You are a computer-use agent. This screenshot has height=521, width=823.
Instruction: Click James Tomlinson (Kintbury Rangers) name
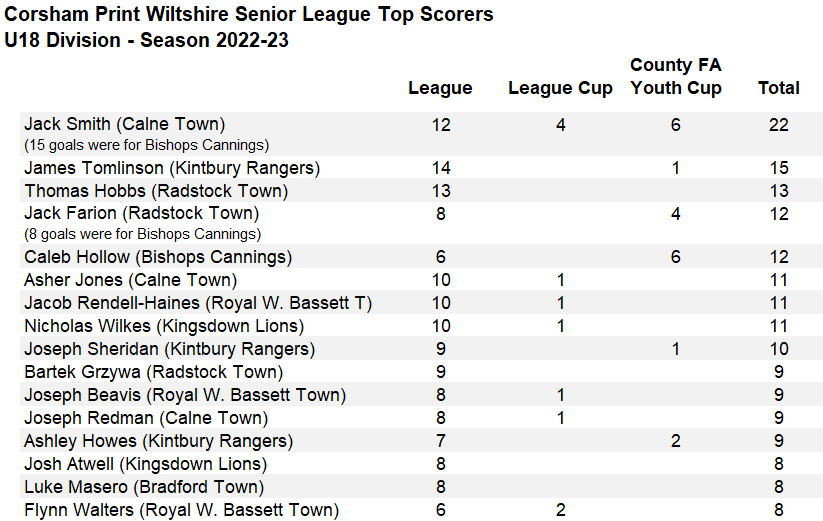pos(172,168)
